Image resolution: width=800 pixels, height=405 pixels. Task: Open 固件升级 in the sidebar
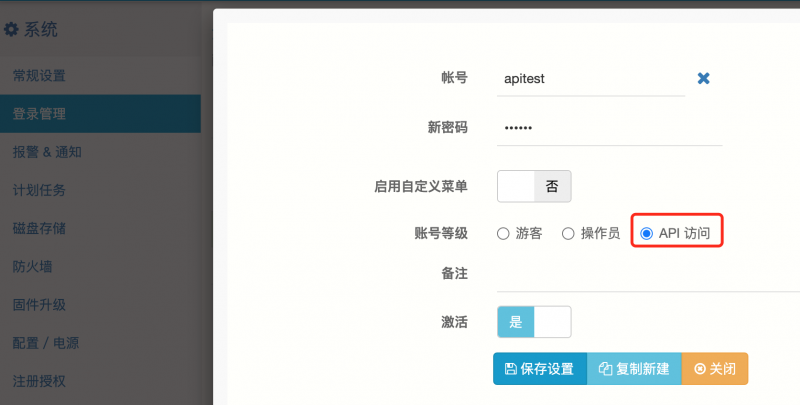click(40, 305)
